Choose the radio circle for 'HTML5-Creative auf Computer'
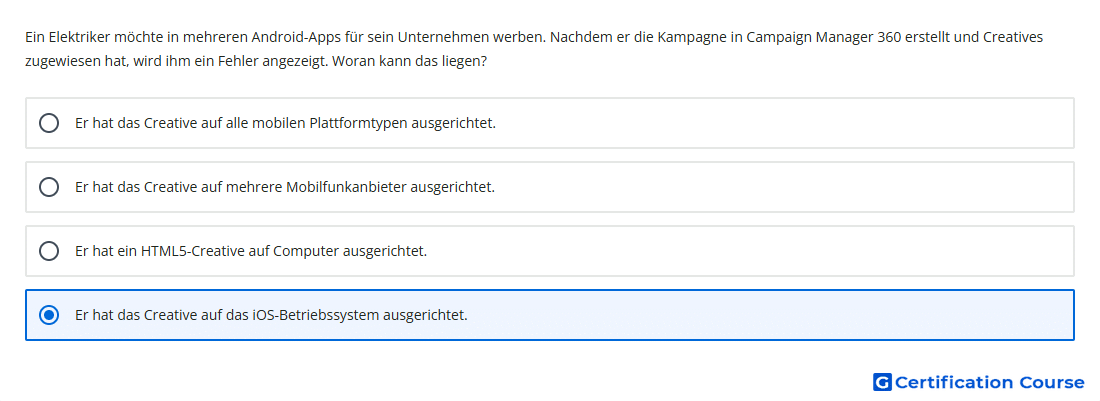The height and width of the screenshot is (401, 1100). [49, 251]
